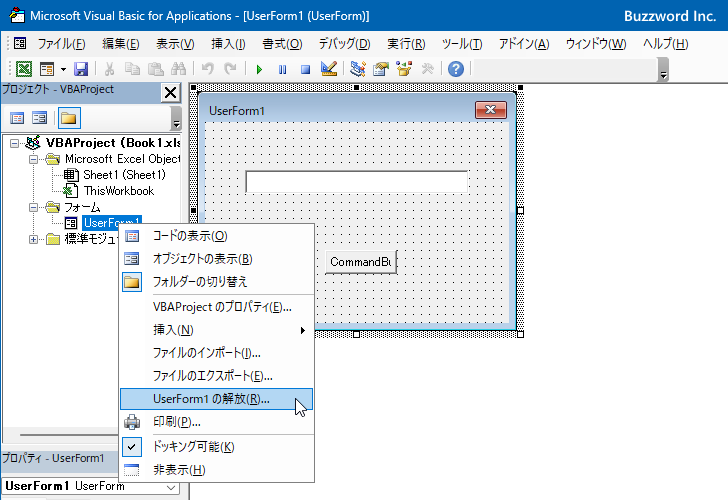Click the View Microsoft Excel toolbar icon
728x500 pixels.
tap(24, 69)
